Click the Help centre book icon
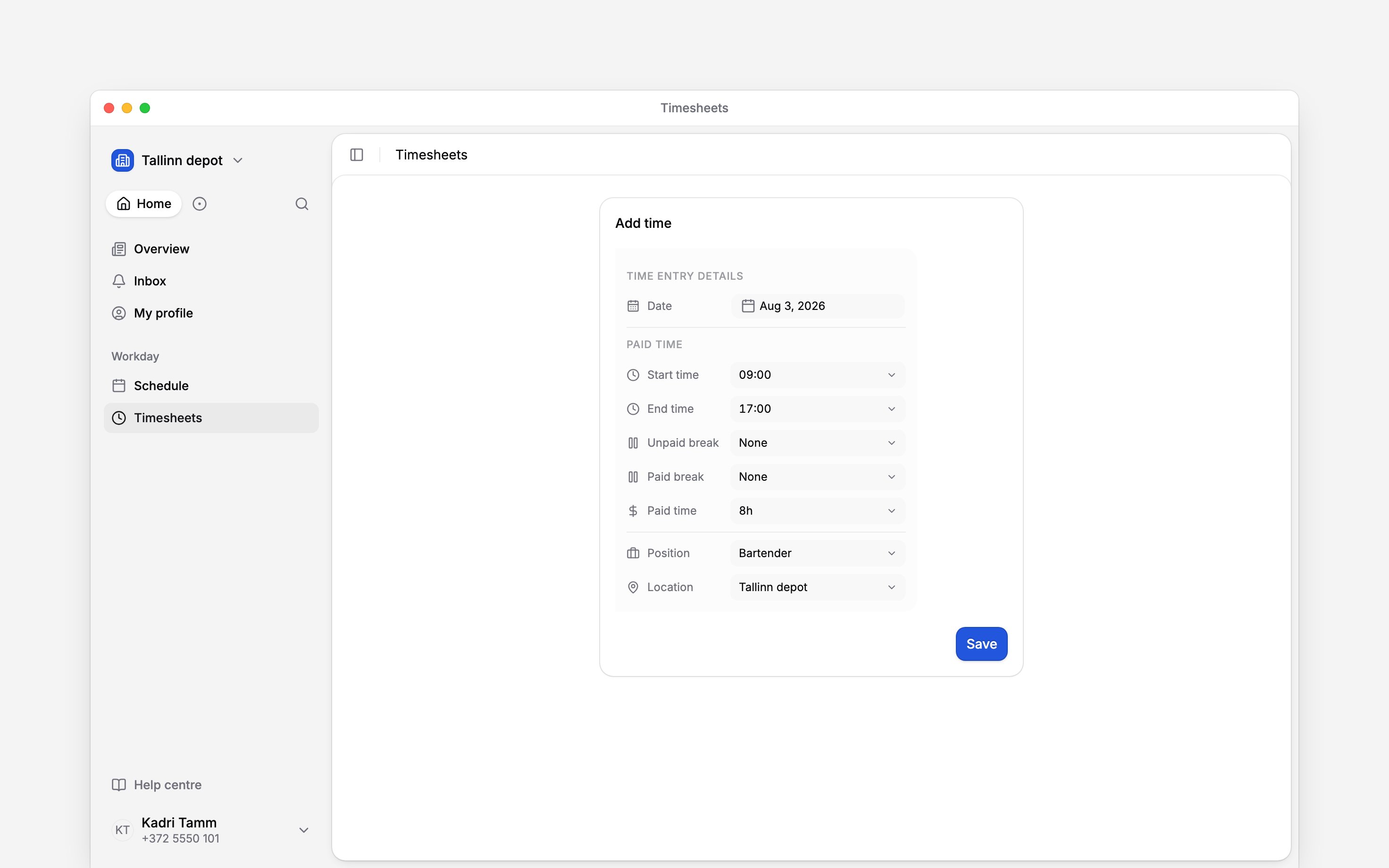This screenshot has width=1389, height=868. pyautogui.click(x=119, y=785)
